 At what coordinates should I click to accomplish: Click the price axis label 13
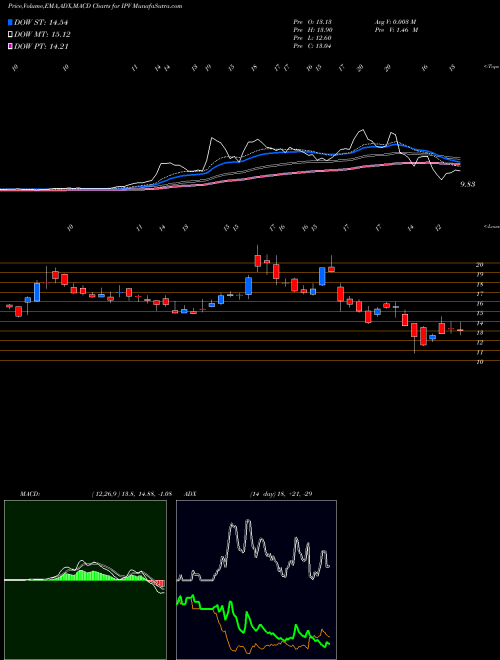[479, 333]
